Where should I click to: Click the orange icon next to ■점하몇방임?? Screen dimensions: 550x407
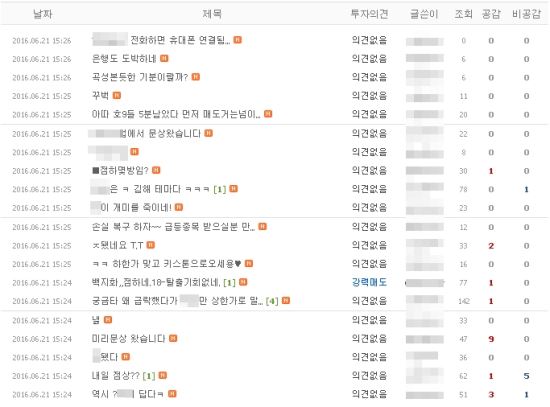tap(156, 170)
